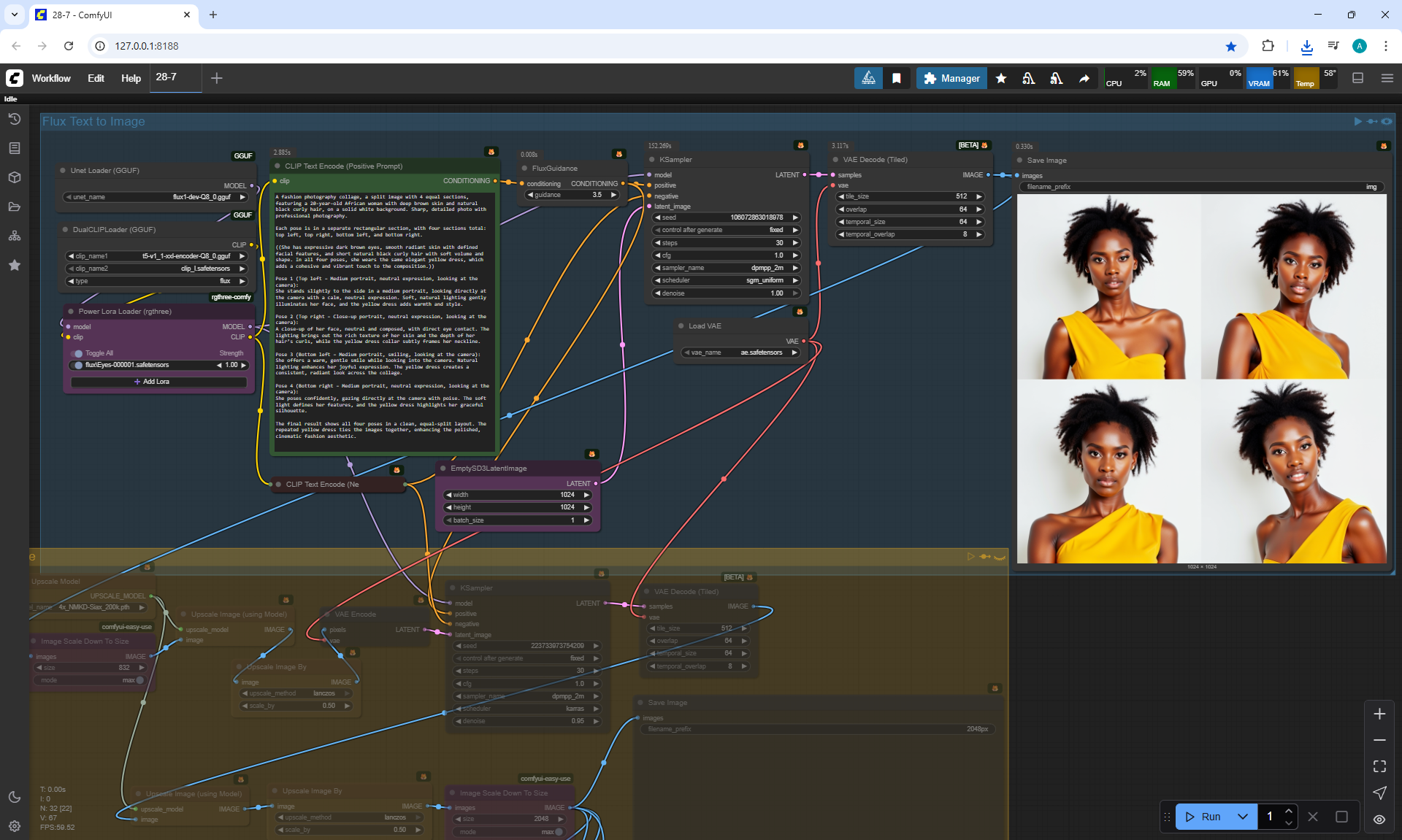Viewport: 1402px width, 840px height.
Task: Open the Run button dropdown arrow
Action: (1242, 817)
